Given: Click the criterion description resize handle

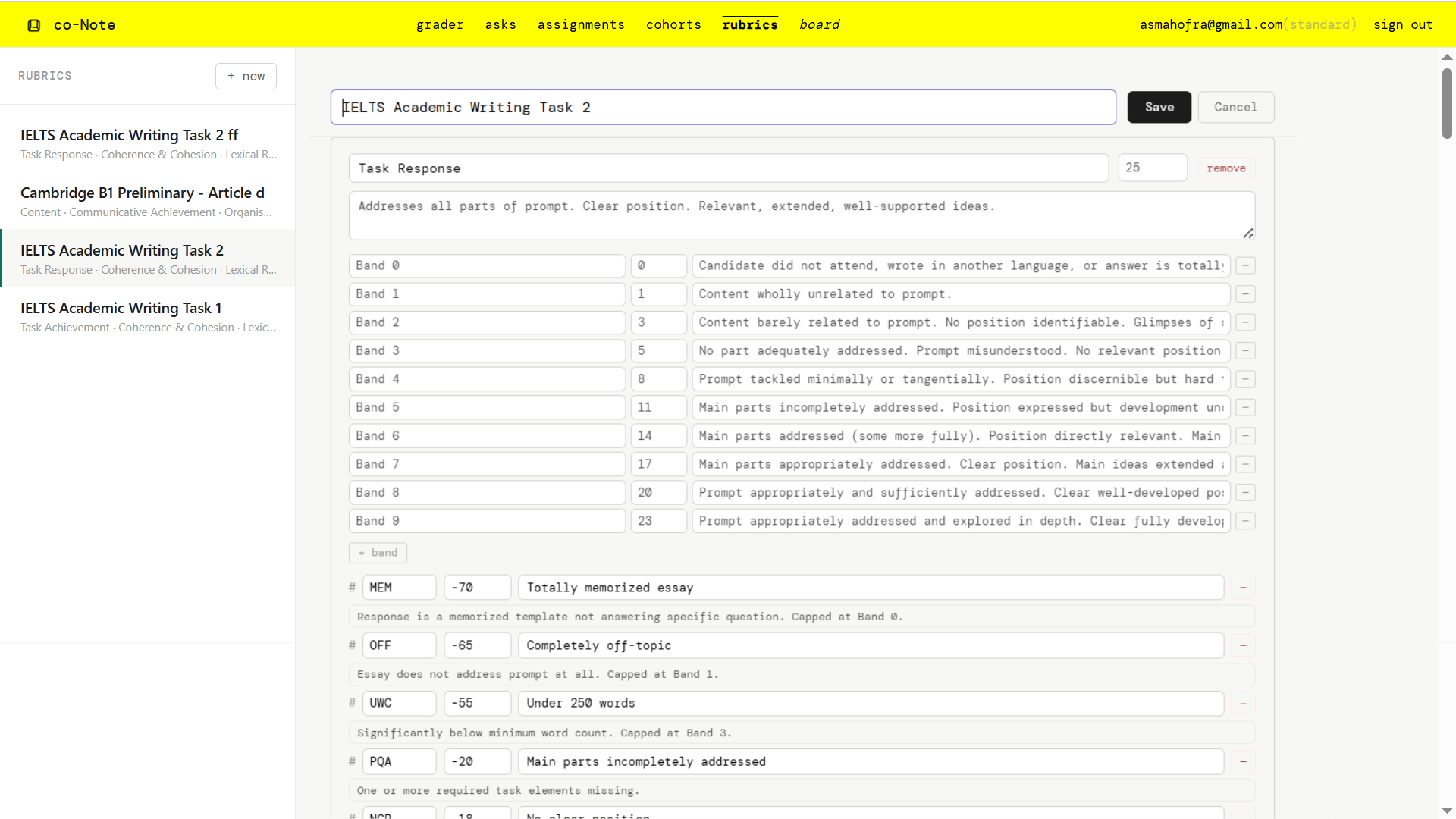Looking at the screenshot, I should pos(1247,233).
